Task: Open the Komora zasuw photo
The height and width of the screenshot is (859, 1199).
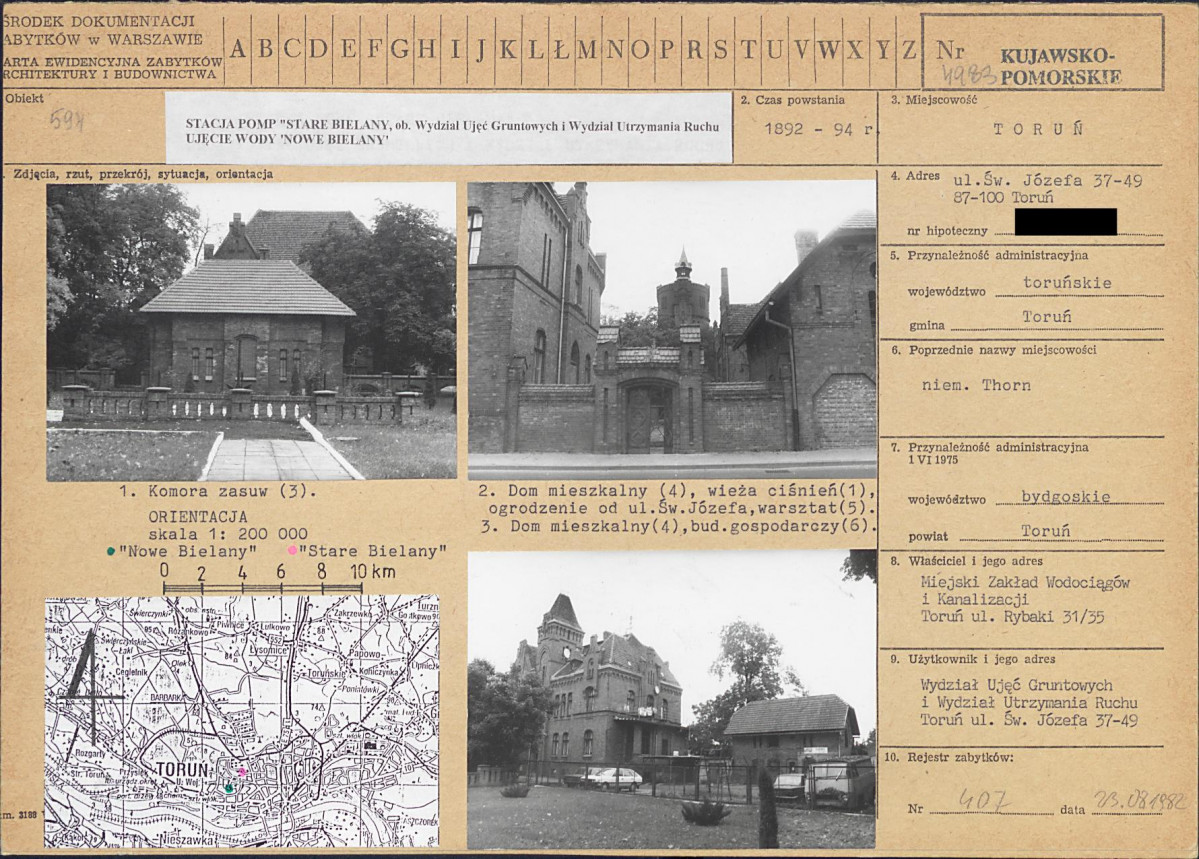Action: (x=252, y=332)
